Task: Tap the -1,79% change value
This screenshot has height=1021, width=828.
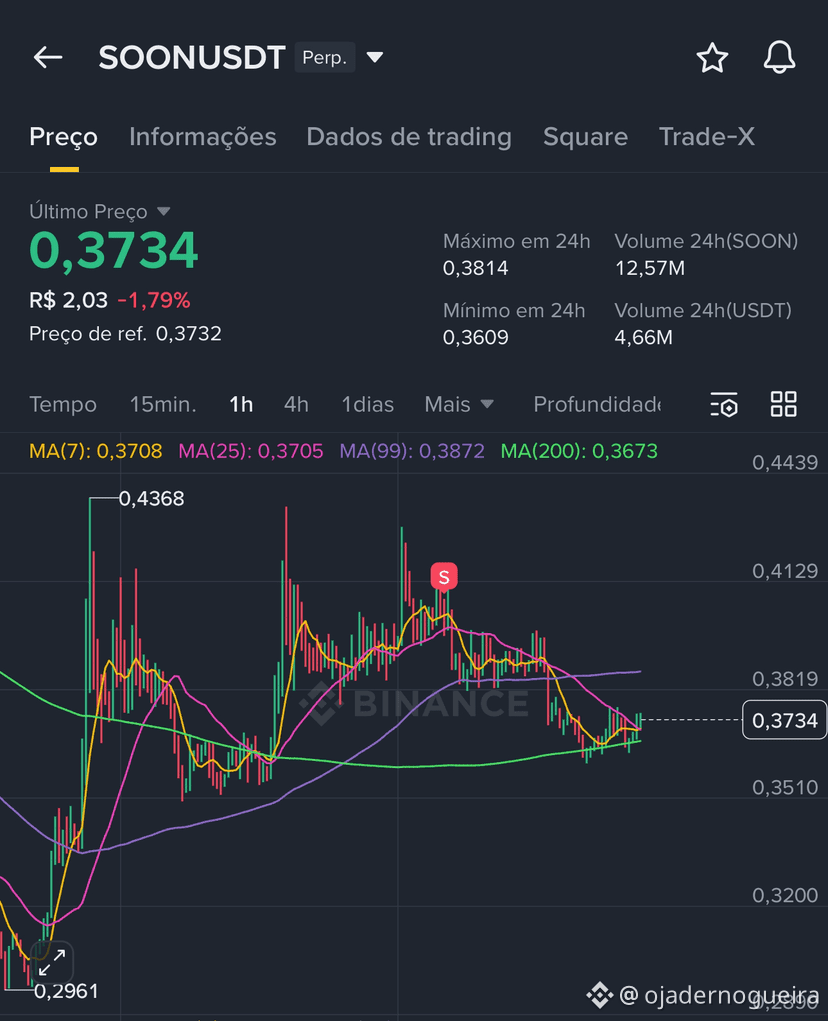Action: [154, 300]
